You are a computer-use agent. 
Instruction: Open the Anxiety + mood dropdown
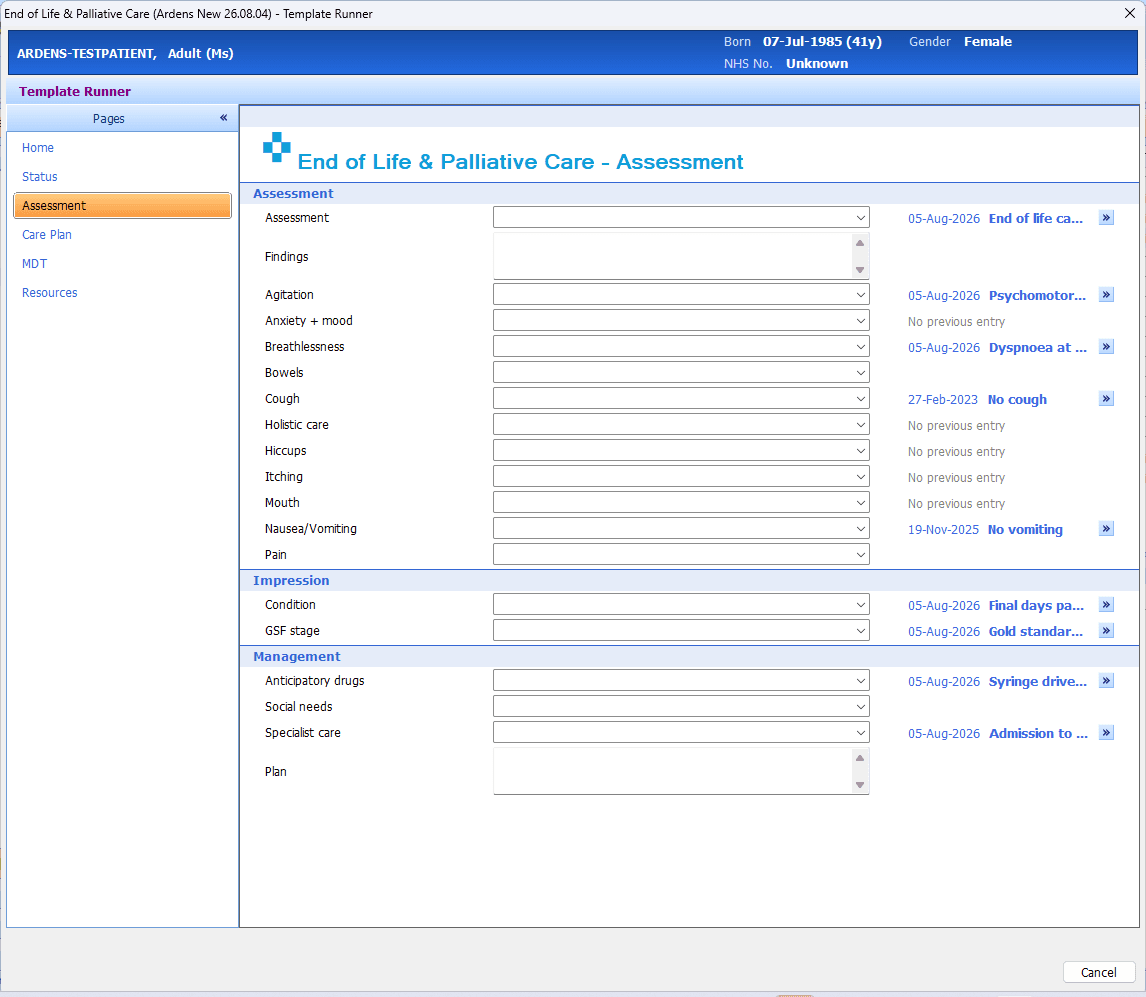[x=681, y=320]
